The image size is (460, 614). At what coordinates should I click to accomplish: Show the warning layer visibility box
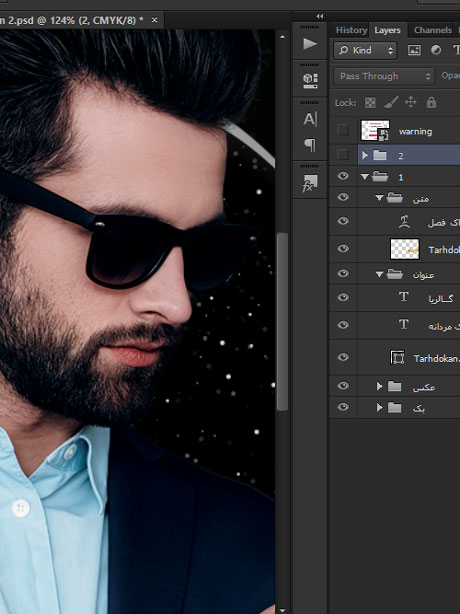pos(343,130)
